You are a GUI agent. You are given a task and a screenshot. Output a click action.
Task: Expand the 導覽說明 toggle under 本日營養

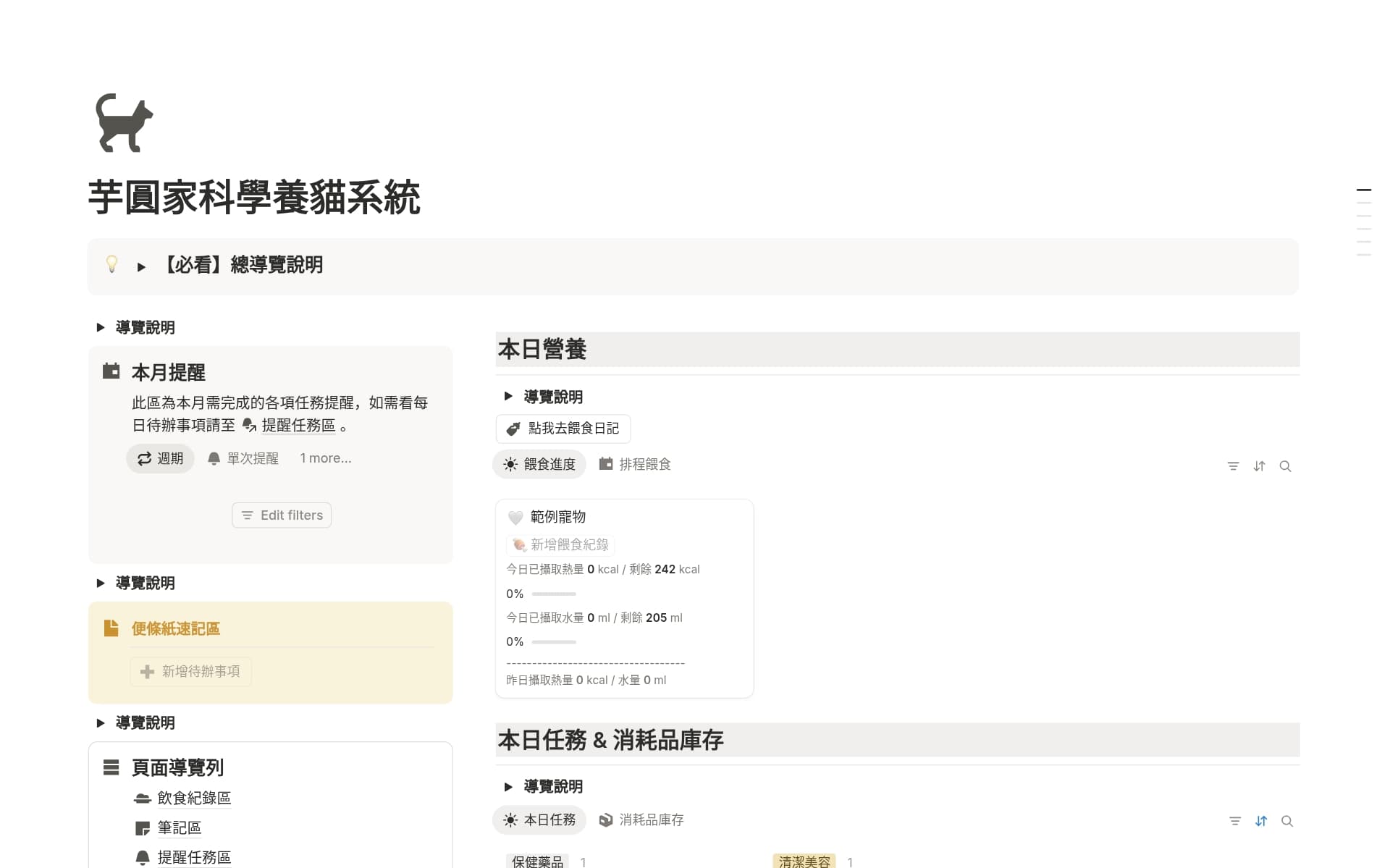click(508, 396)
